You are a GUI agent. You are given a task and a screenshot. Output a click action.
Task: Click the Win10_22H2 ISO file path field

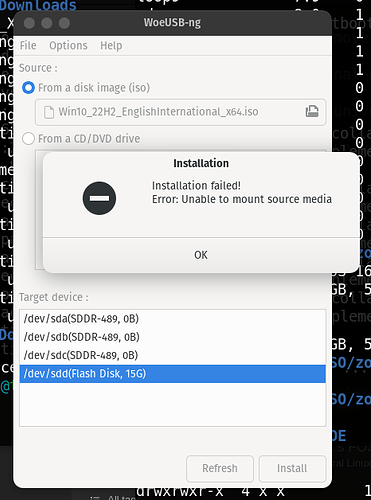(181, 112)
